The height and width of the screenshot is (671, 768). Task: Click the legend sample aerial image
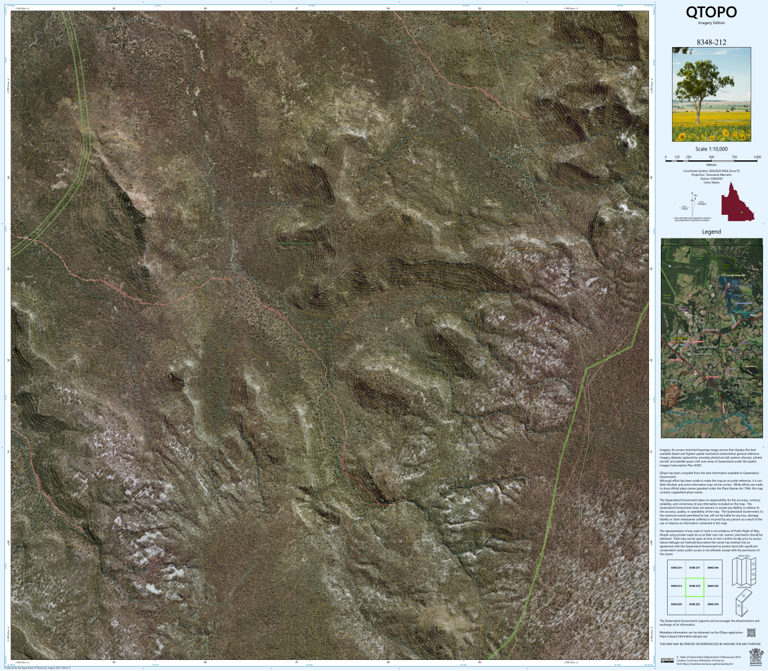(712, 338)
